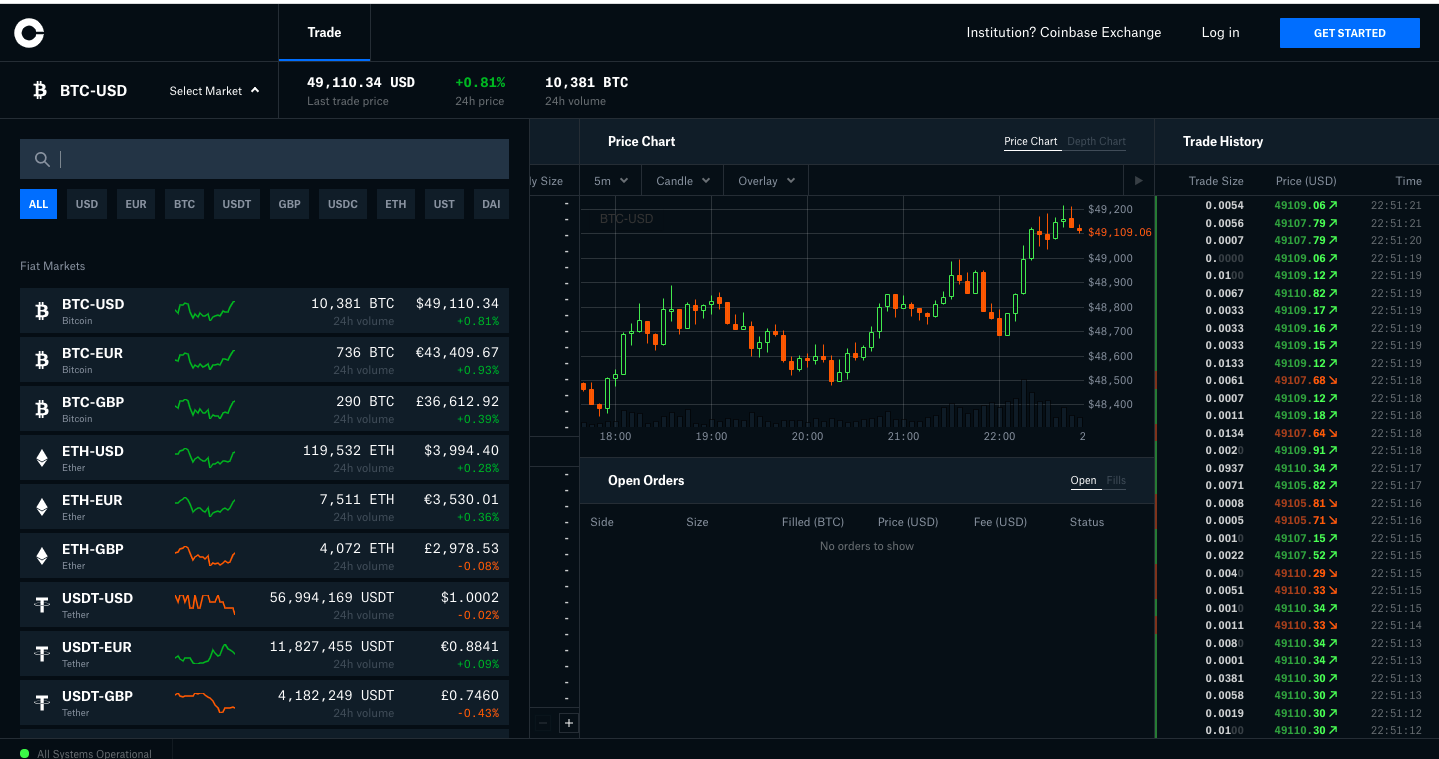This screenshot has width=1439, height=759.
Task: Click the green system status dot
Action: point(25,753)
